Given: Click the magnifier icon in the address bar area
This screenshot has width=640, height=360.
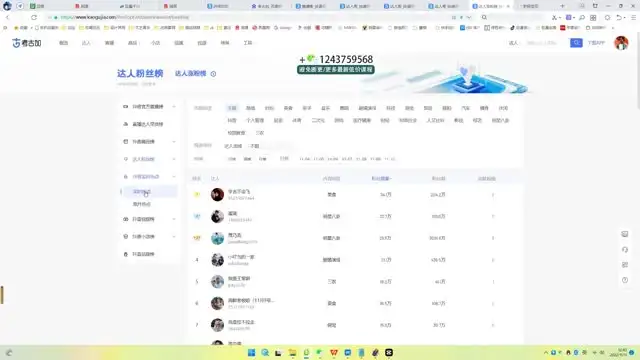Looking at the screenshot, I should 484,17.
